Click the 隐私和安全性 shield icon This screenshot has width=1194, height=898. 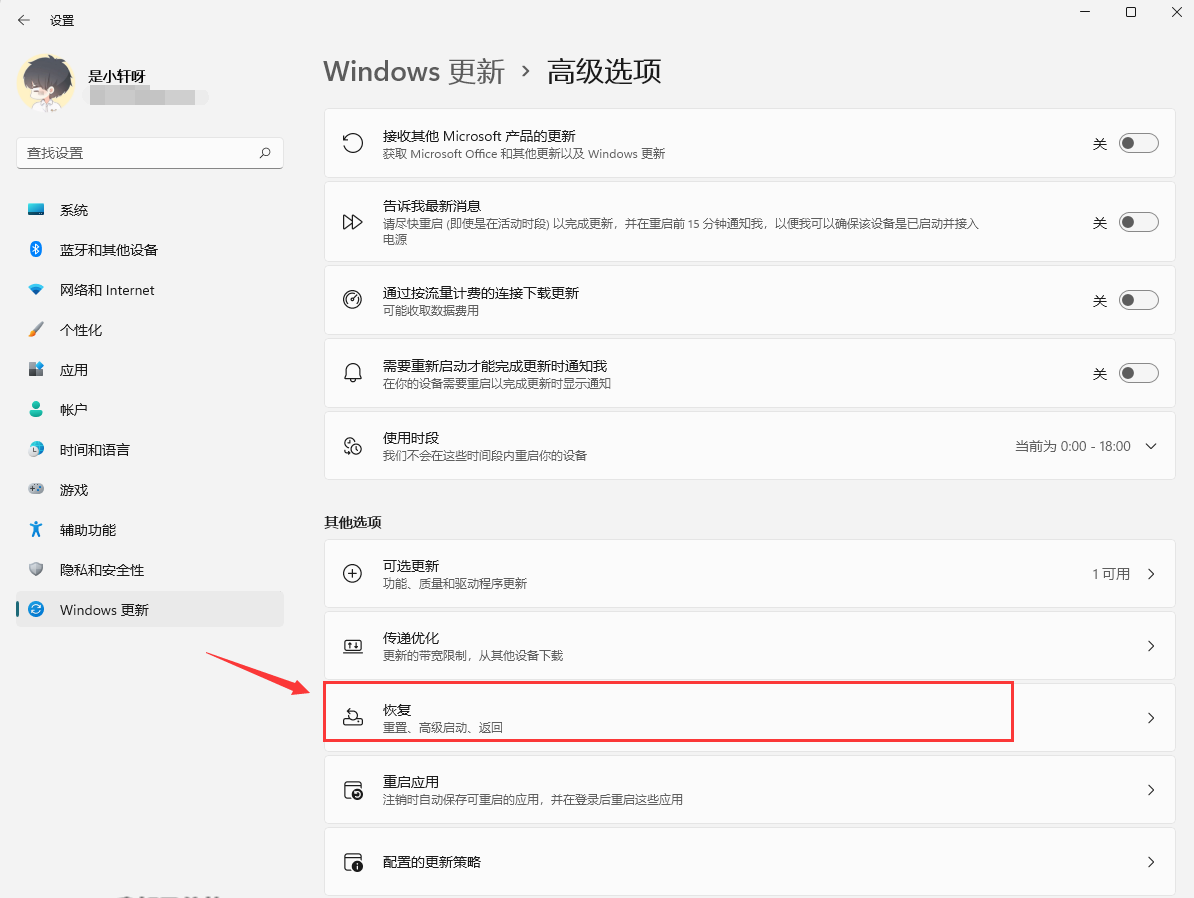tap(36, 570)
